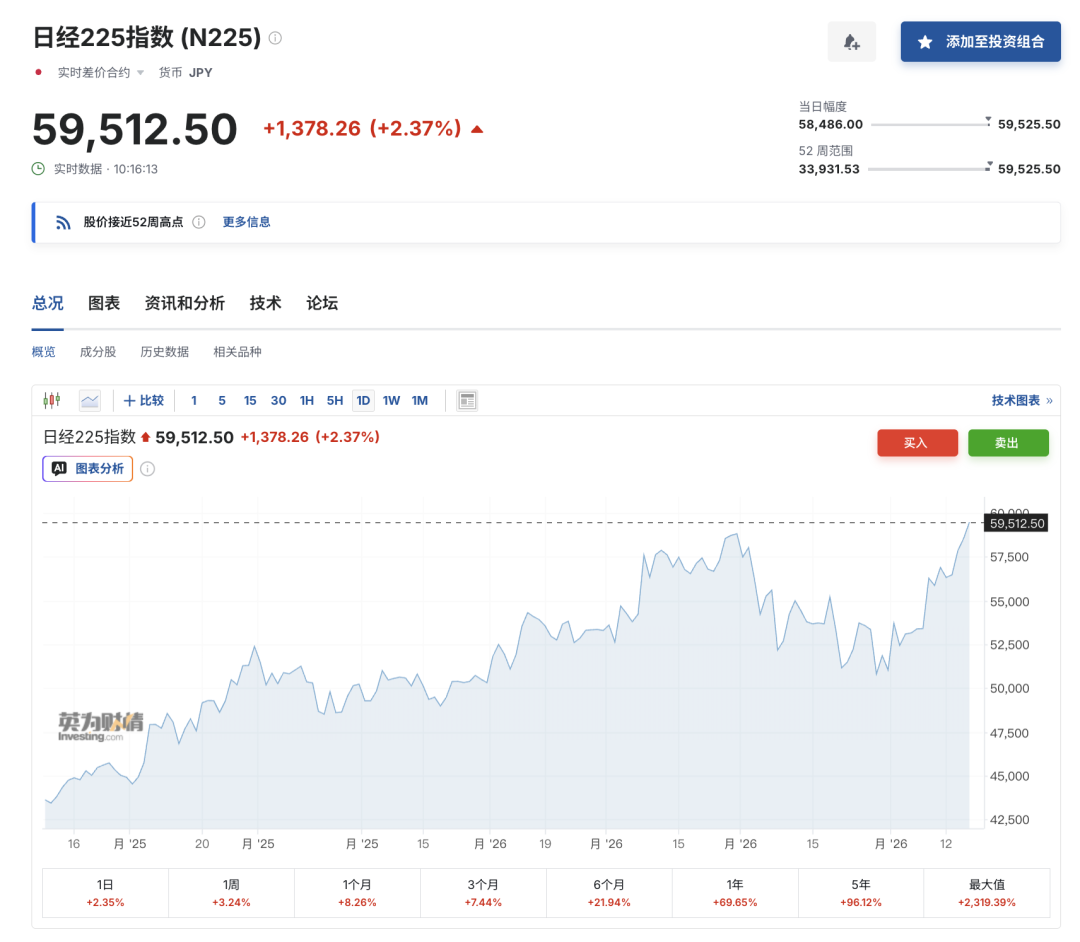
Task: Click the 52 周范围 range slider
Action: (928, 169)
